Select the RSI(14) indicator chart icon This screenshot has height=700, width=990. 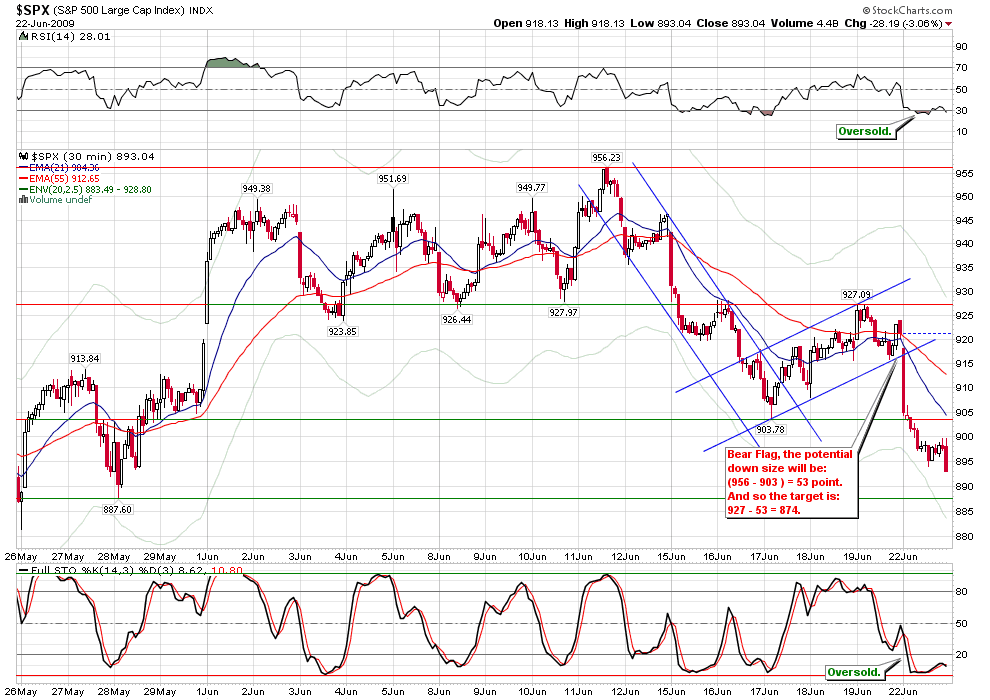click(23, 36)
